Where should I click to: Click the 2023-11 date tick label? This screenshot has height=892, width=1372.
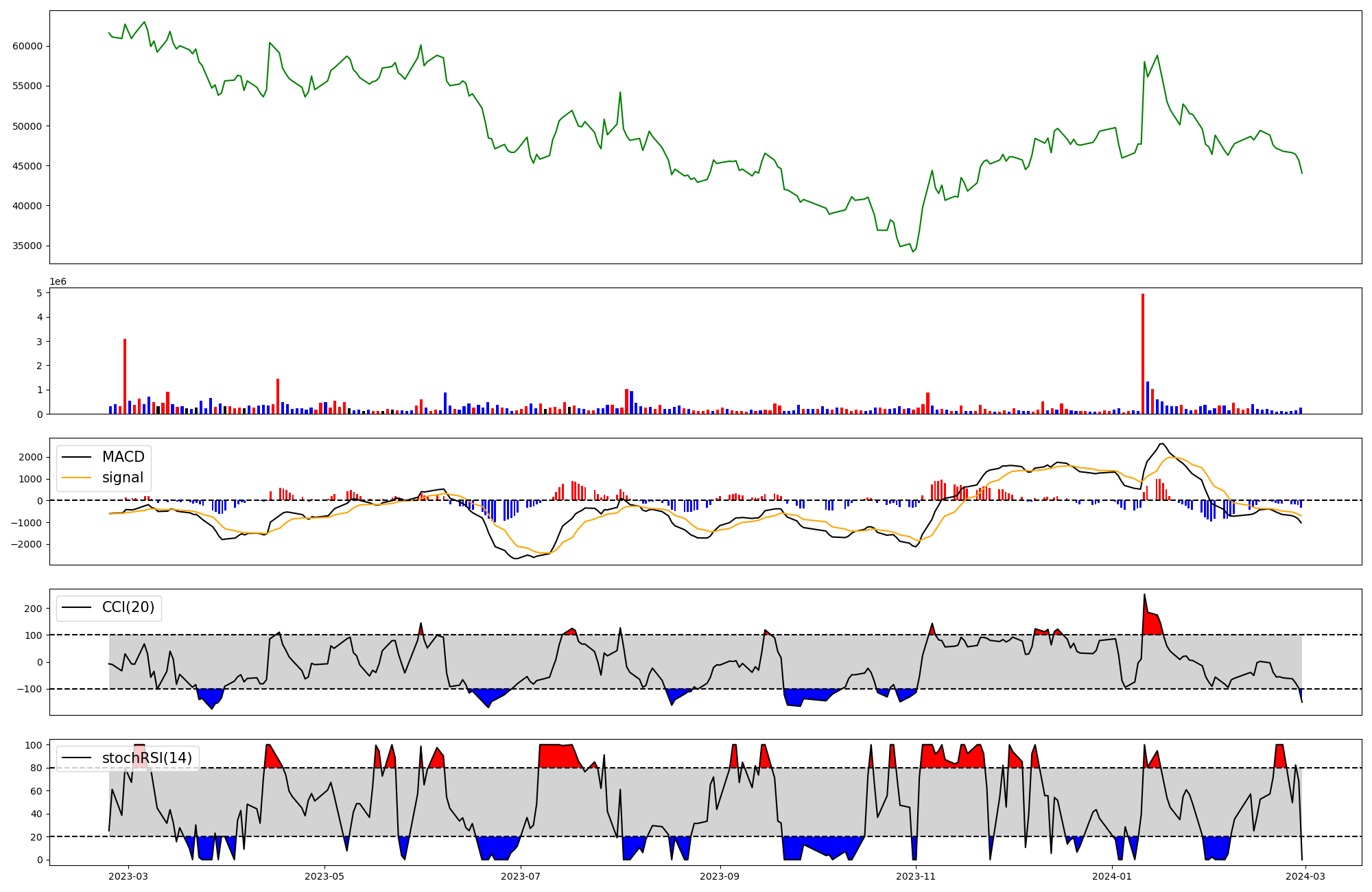point(916,876)
